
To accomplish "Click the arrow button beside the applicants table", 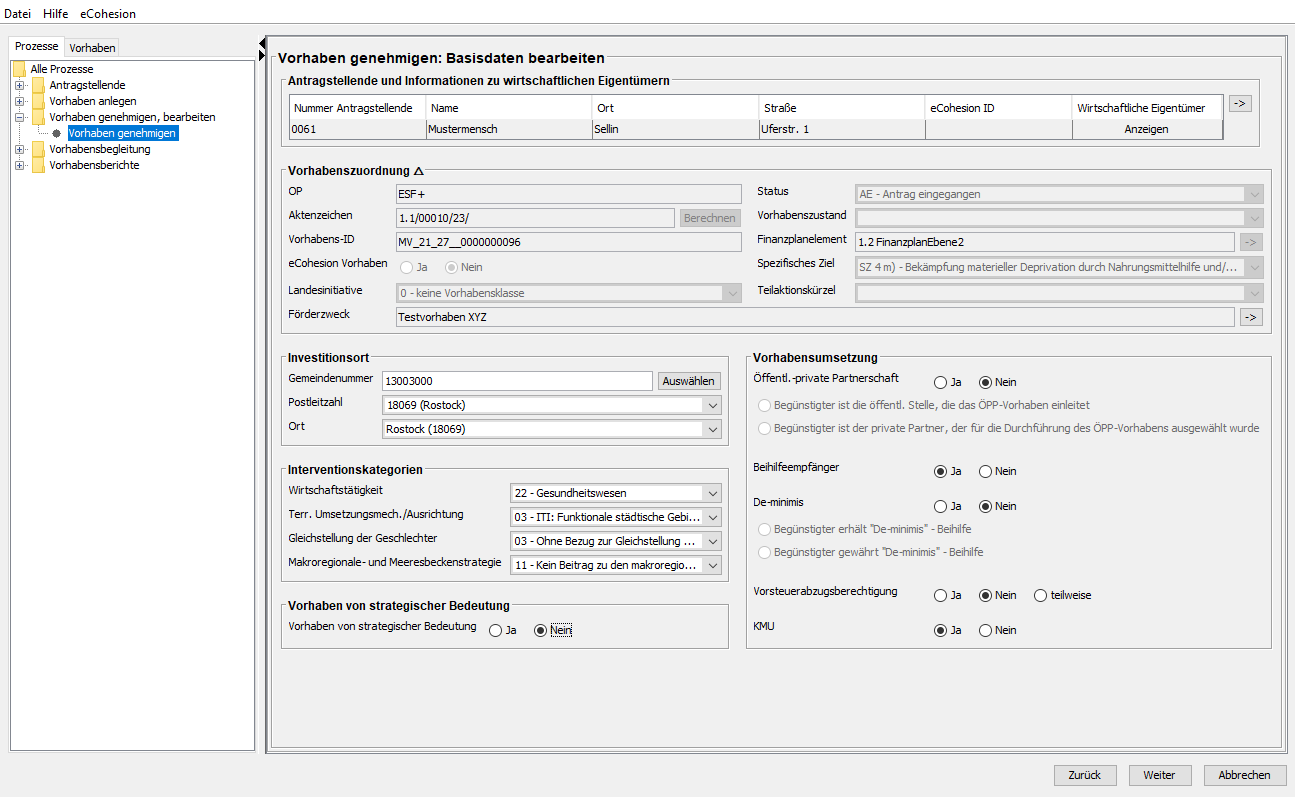I will point(1240,103).
